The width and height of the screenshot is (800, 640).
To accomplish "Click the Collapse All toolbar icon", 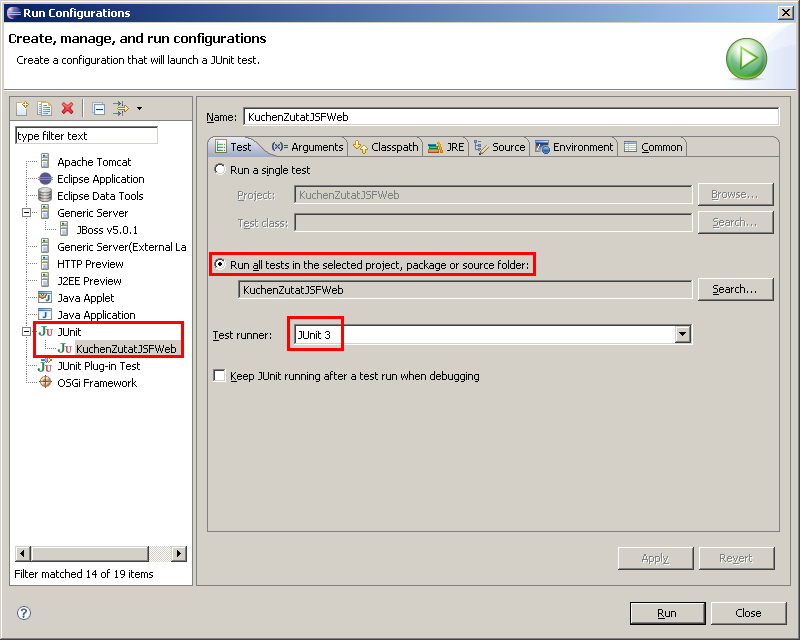I will (x=98, y=109).
